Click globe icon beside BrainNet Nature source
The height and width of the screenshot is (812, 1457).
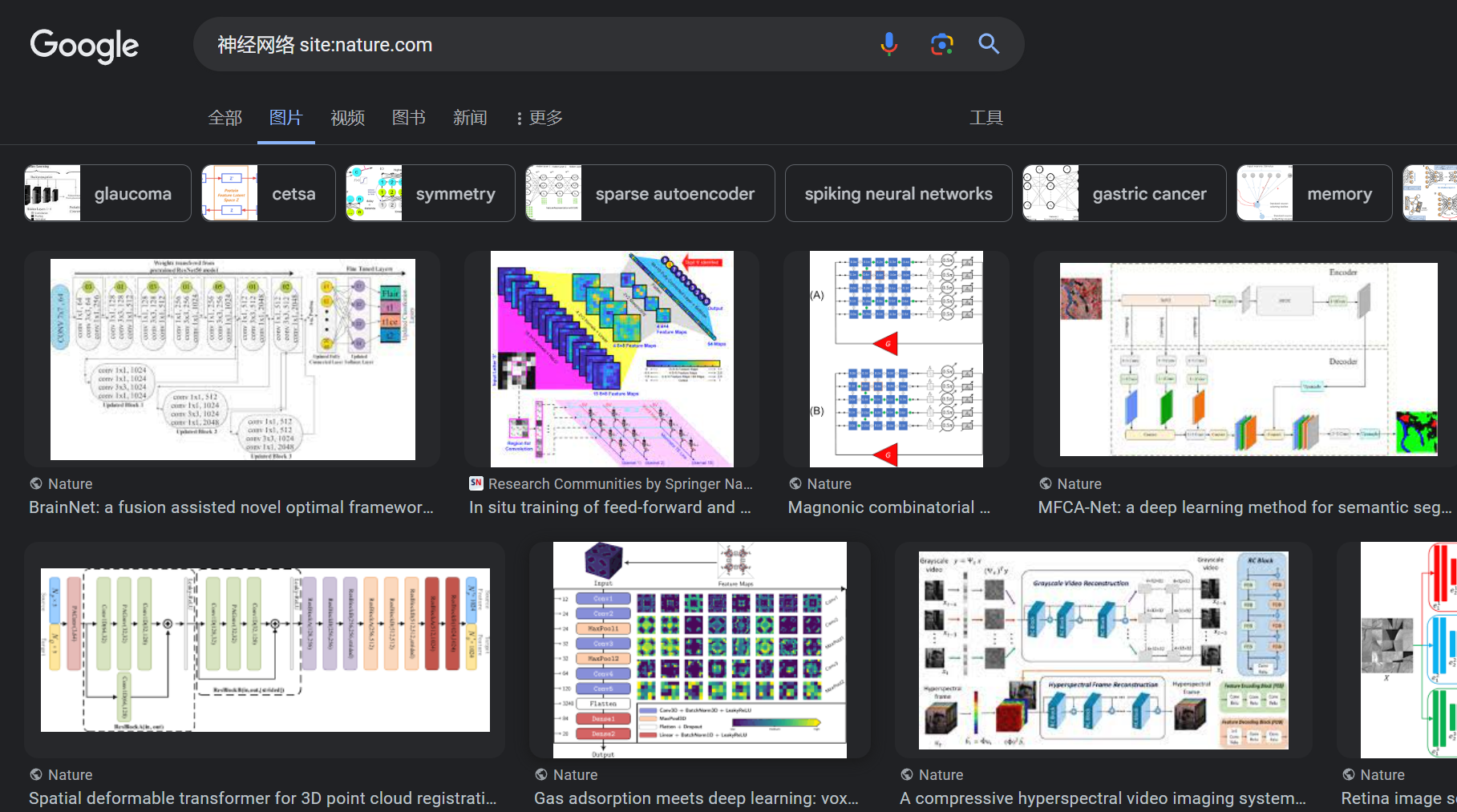tap(36, 483)
